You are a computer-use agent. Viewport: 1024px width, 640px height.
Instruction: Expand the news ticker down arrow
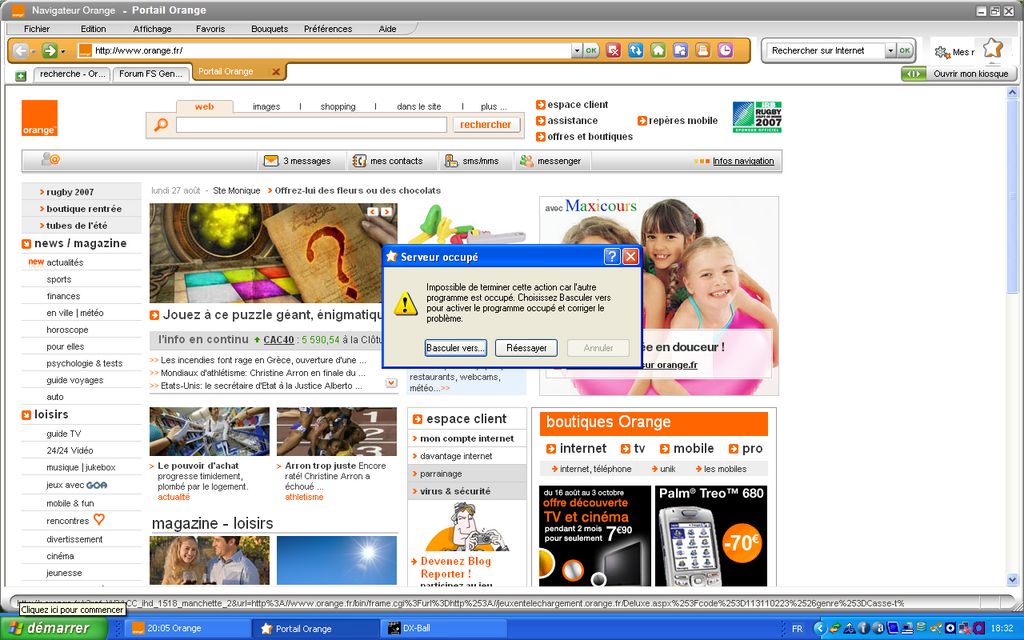coord(391,383)
